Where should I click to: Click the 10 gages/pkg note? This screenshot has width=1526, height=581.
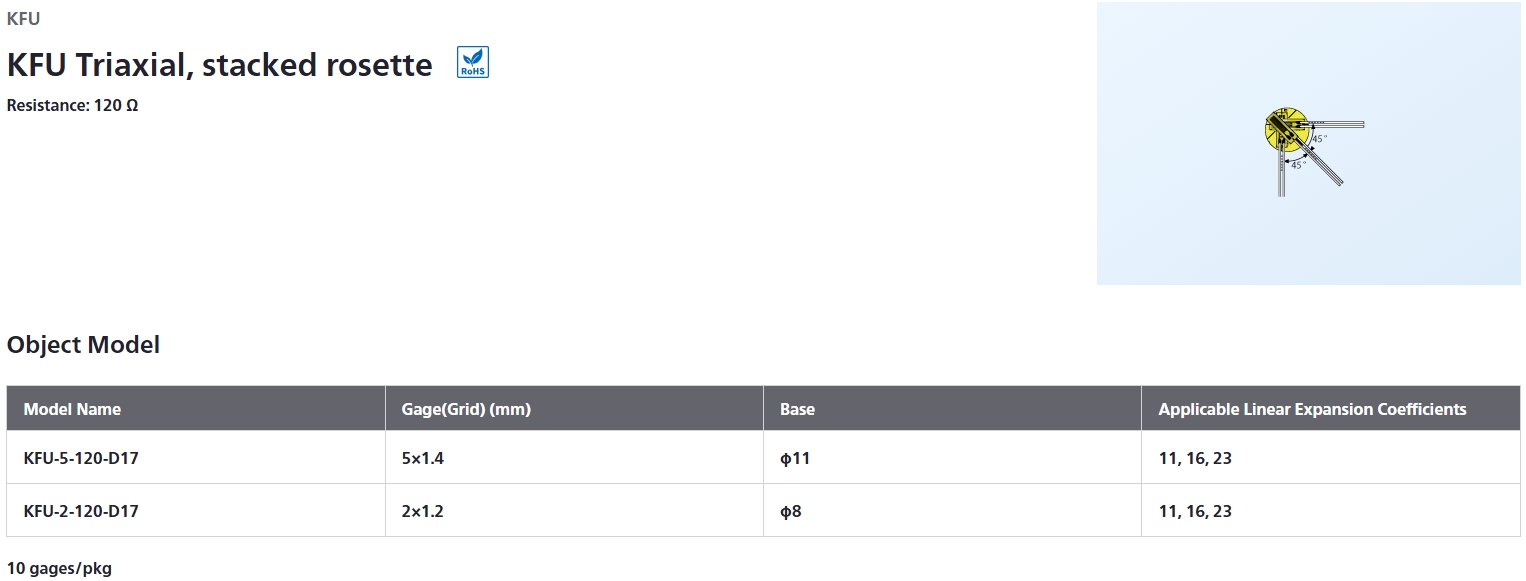pos(59,569)
